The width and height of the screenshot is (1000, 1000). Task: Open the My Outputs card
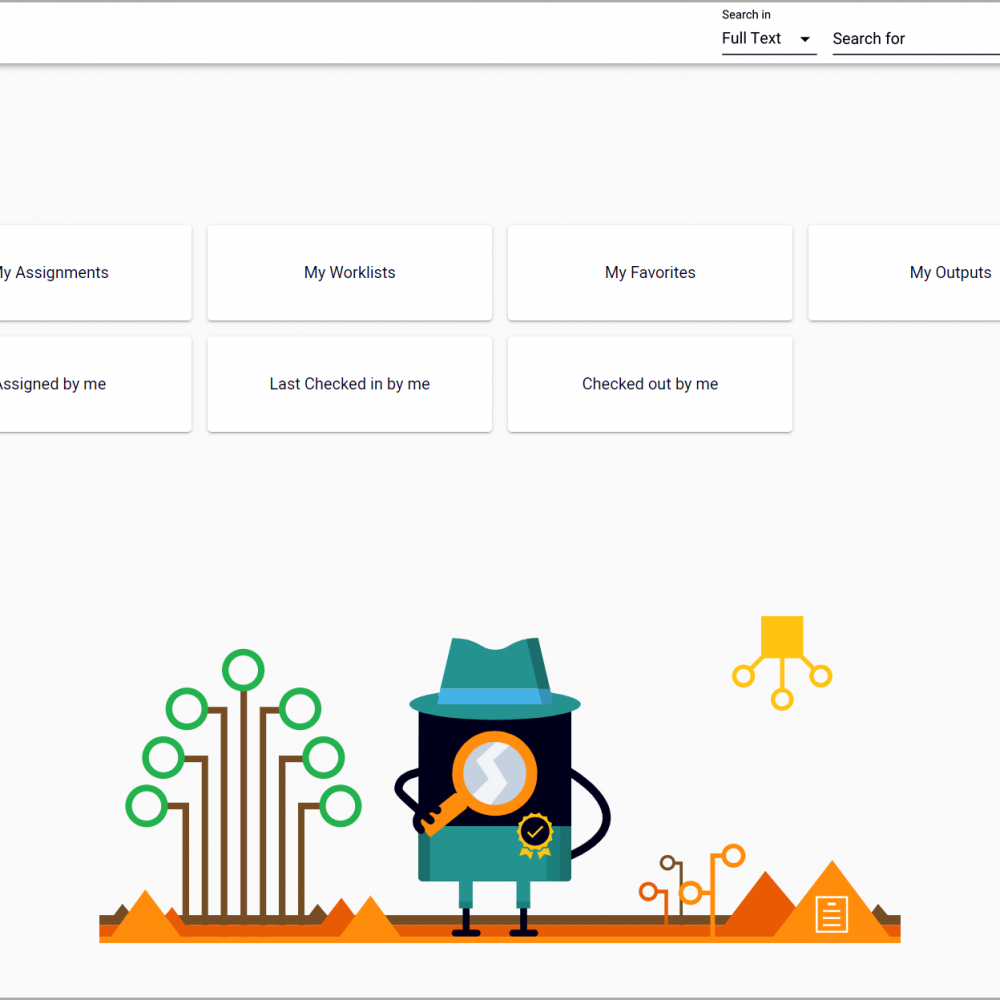[x=904, y=273]
